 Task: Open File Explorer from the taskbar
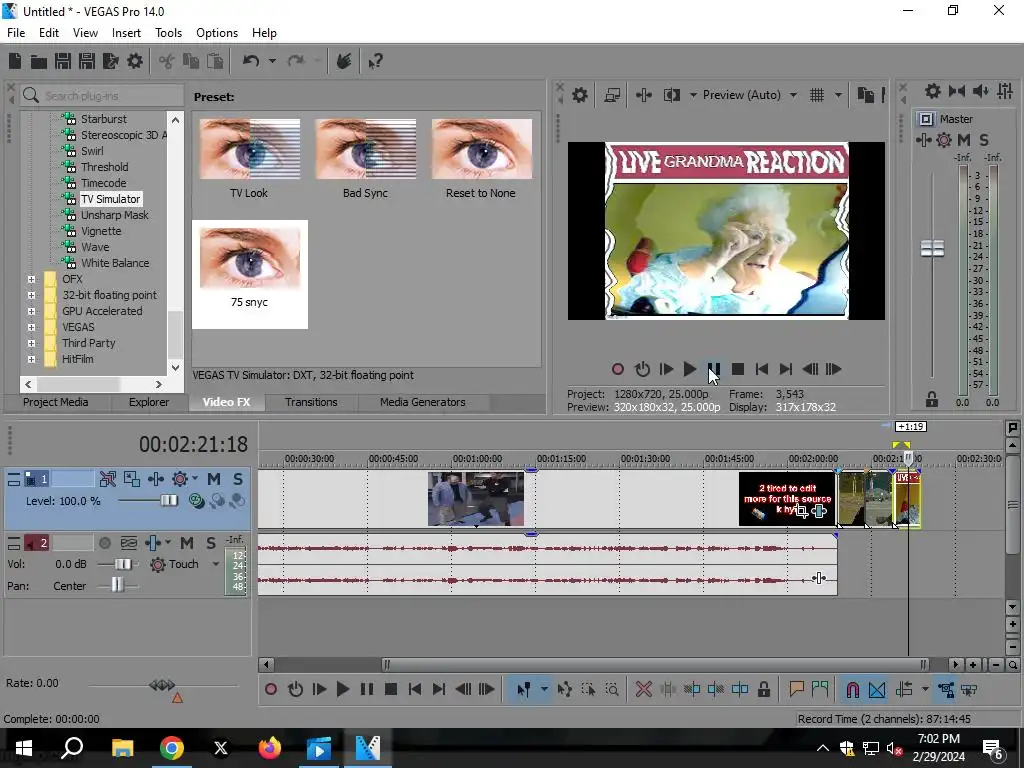[122, 748]
